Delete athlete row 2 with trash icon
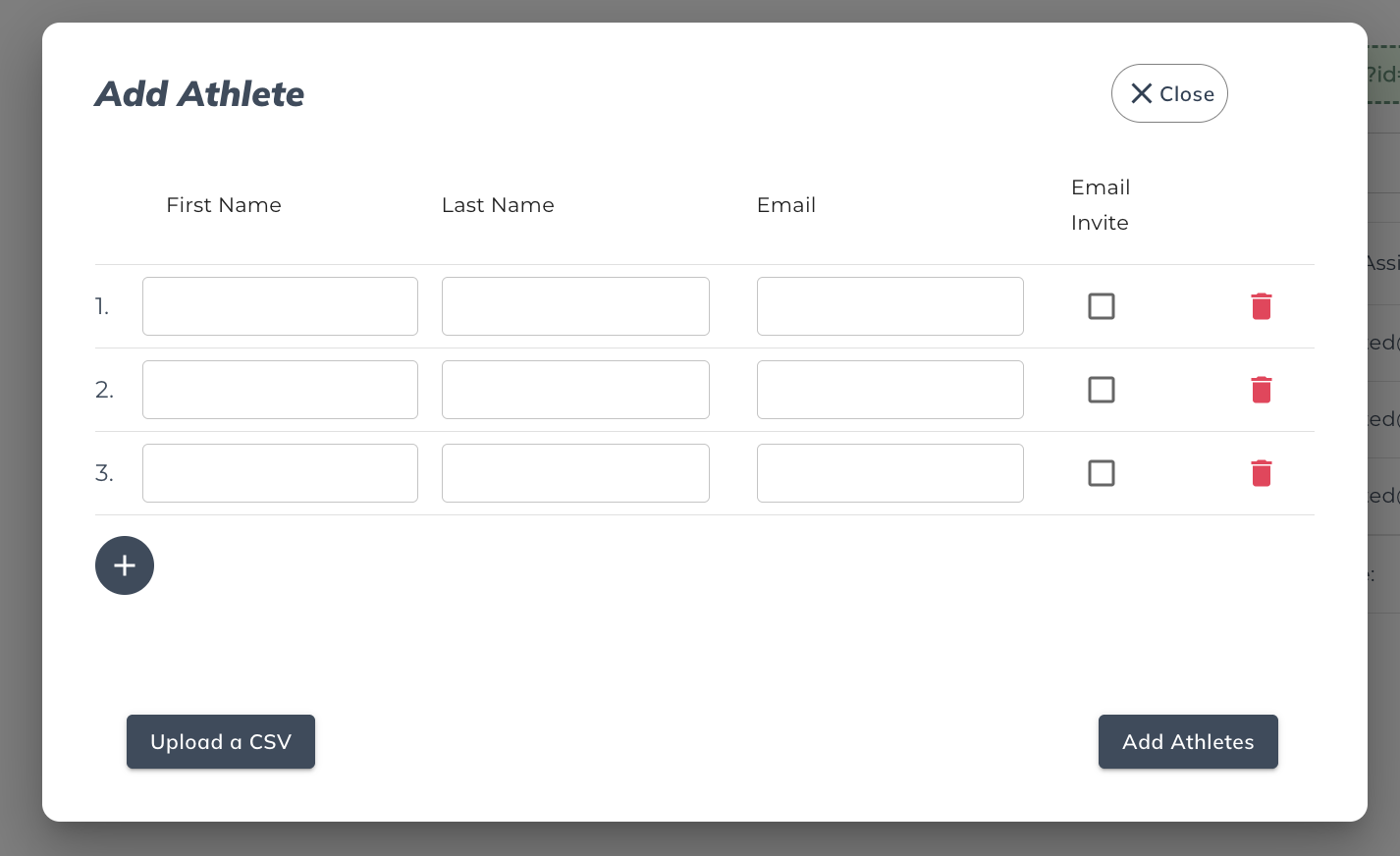 point(1262,390)
